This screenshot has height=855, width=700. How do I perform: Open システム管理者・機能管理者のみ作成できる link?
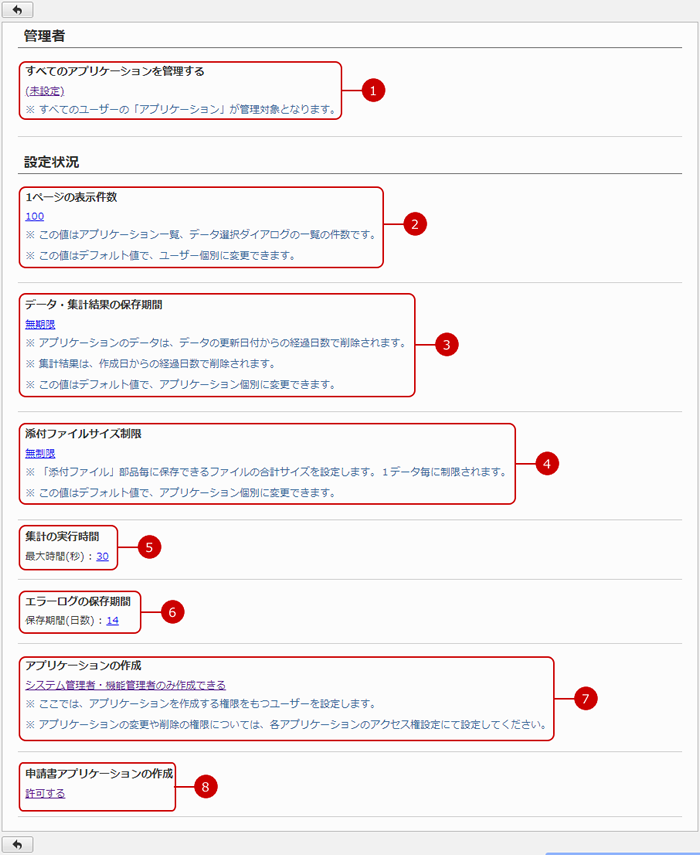pyautogui.click(x=125, y=685)
